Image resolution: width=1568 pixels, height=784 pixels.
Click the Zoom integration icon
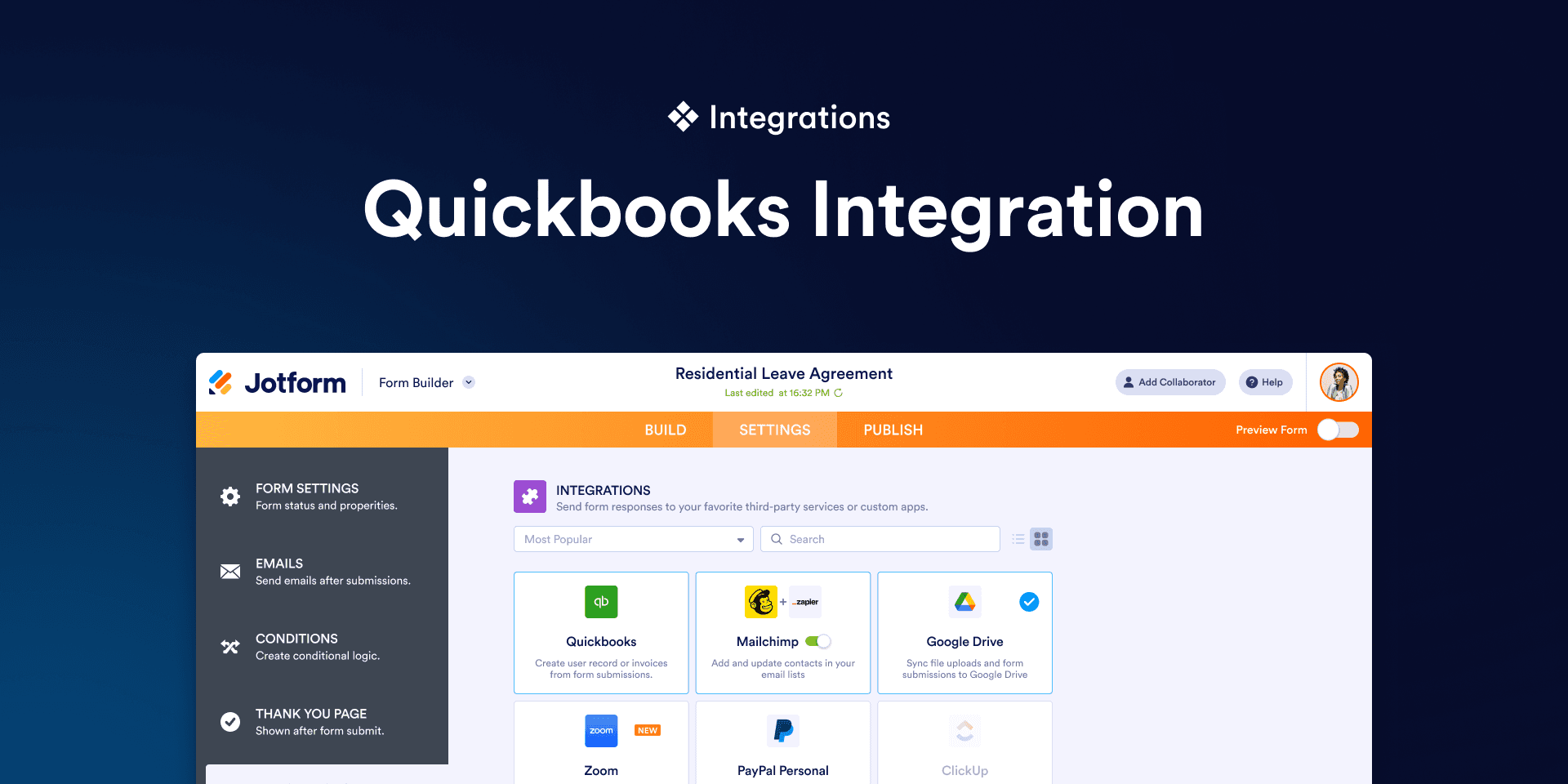coord(601,730)
